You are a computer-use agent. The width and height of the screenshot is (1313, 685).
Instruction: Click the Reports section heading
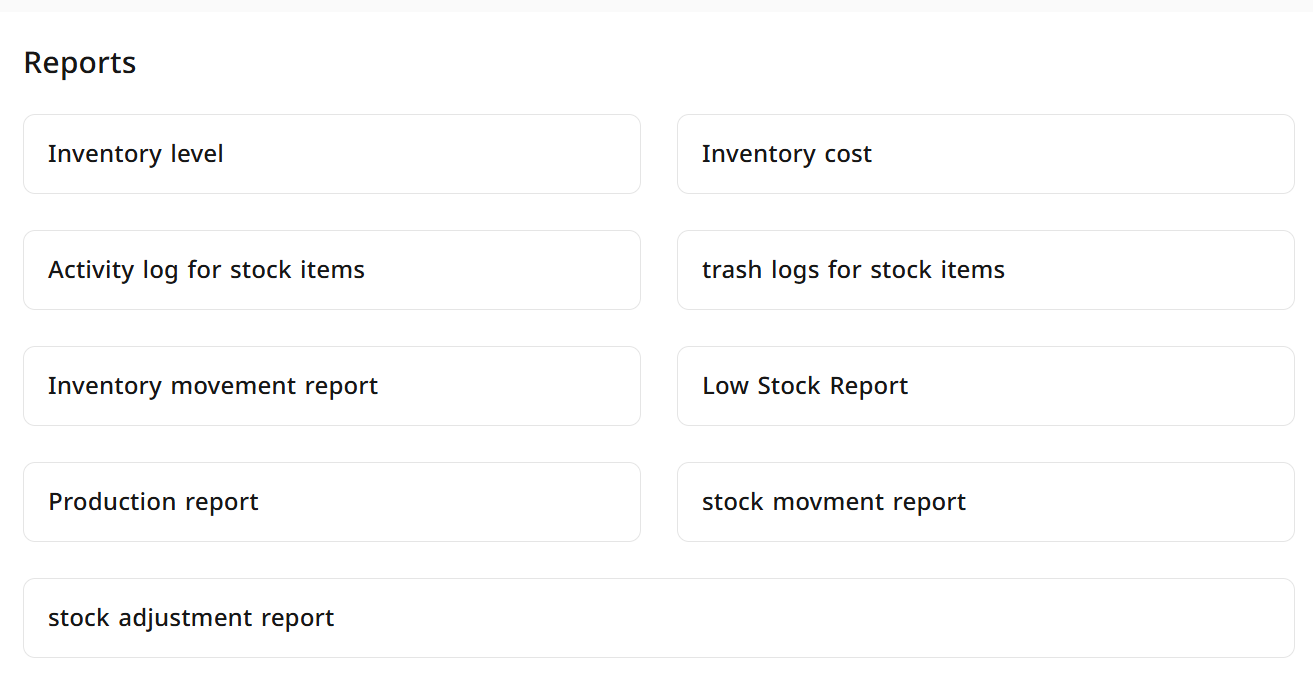click(80, 63)
